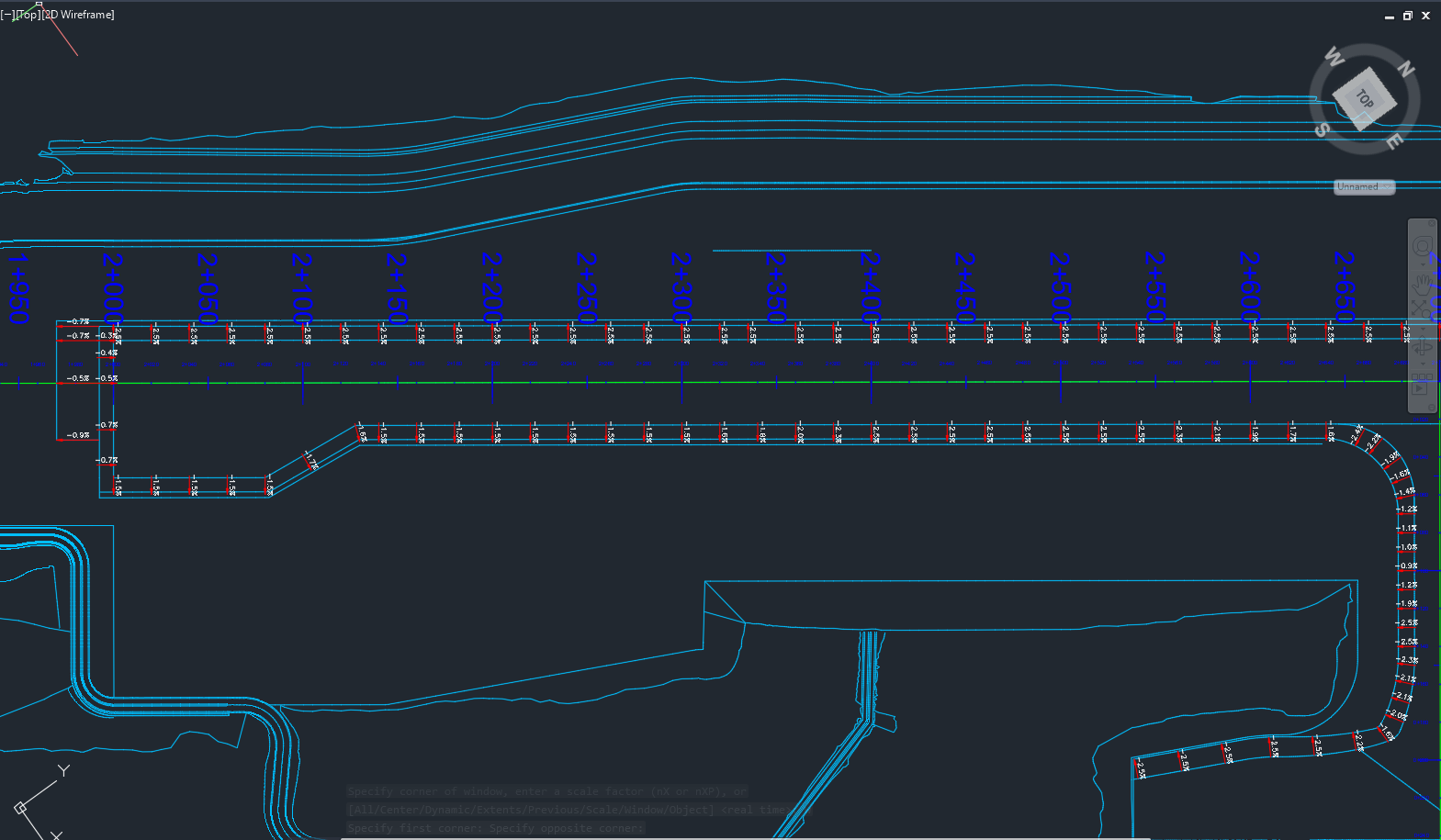
Task: Rotate view to East on ViewCube compass
Action: click(1393, 140)
